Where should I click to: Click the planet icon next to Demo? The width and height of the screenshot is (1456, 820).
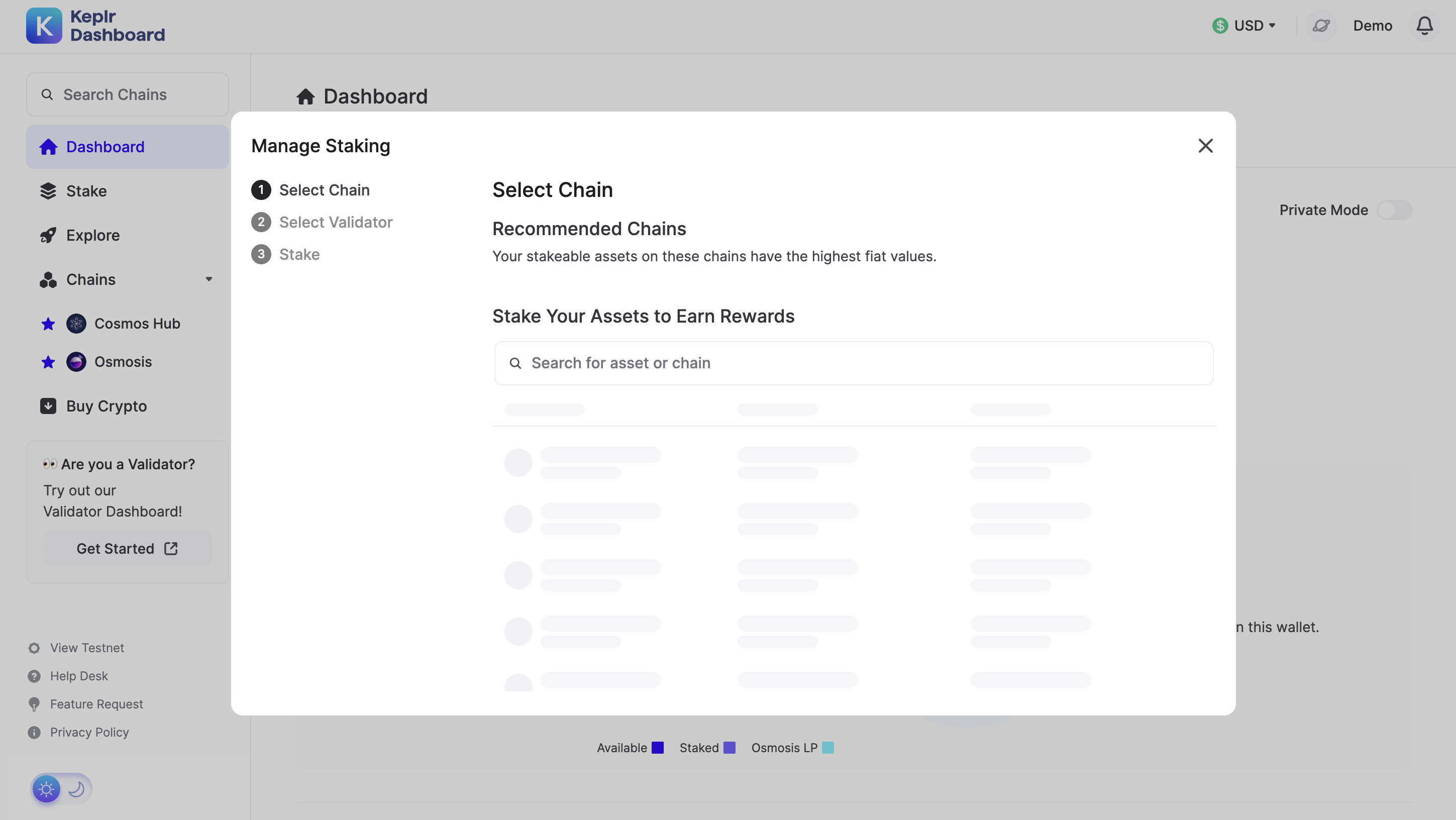[x=1321, y=26]
